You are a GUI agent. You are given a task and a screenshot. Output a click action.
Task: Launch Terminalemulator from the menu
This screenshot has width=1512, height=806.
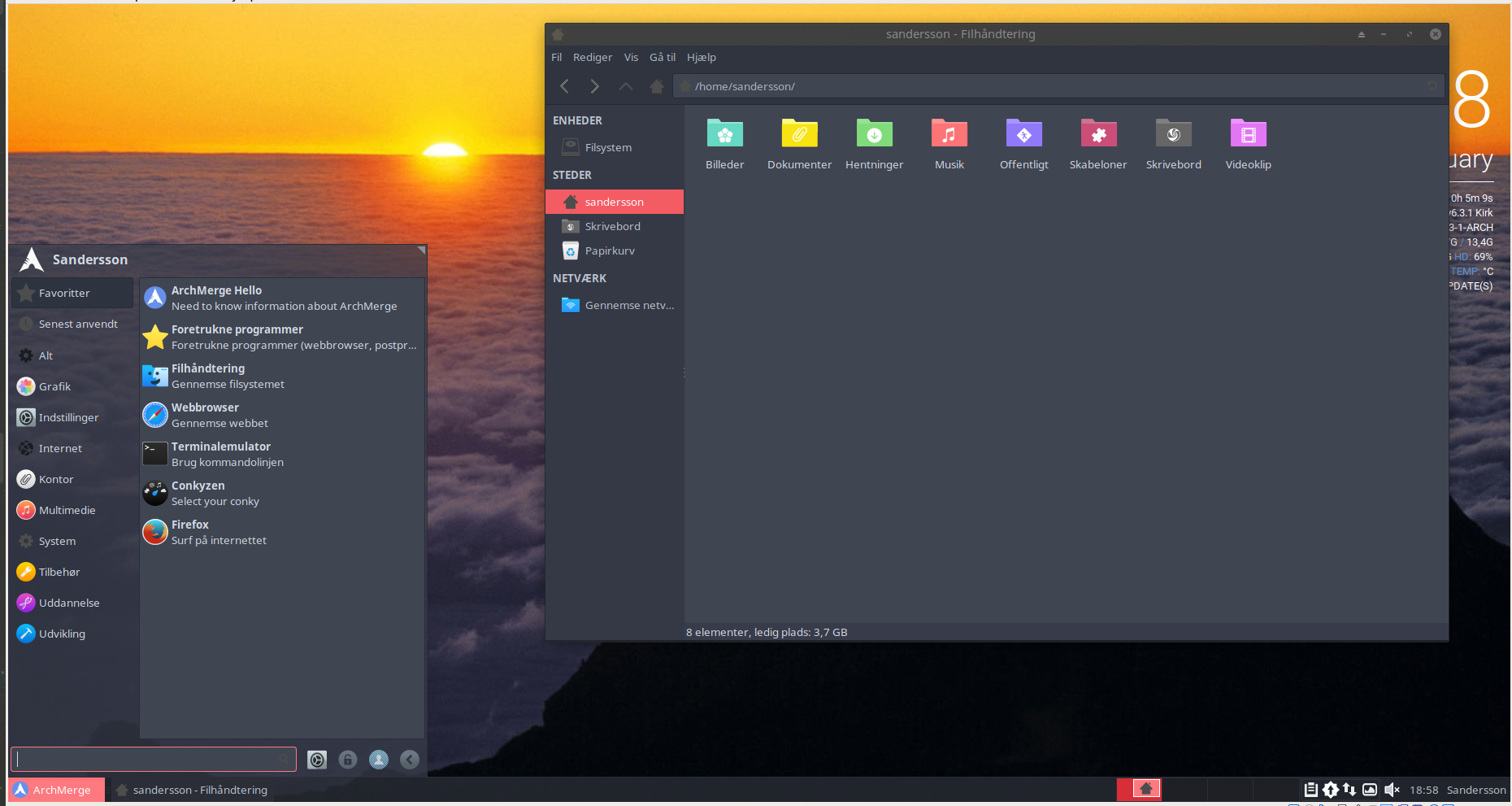pyautogui.click(x=282, y=454)
